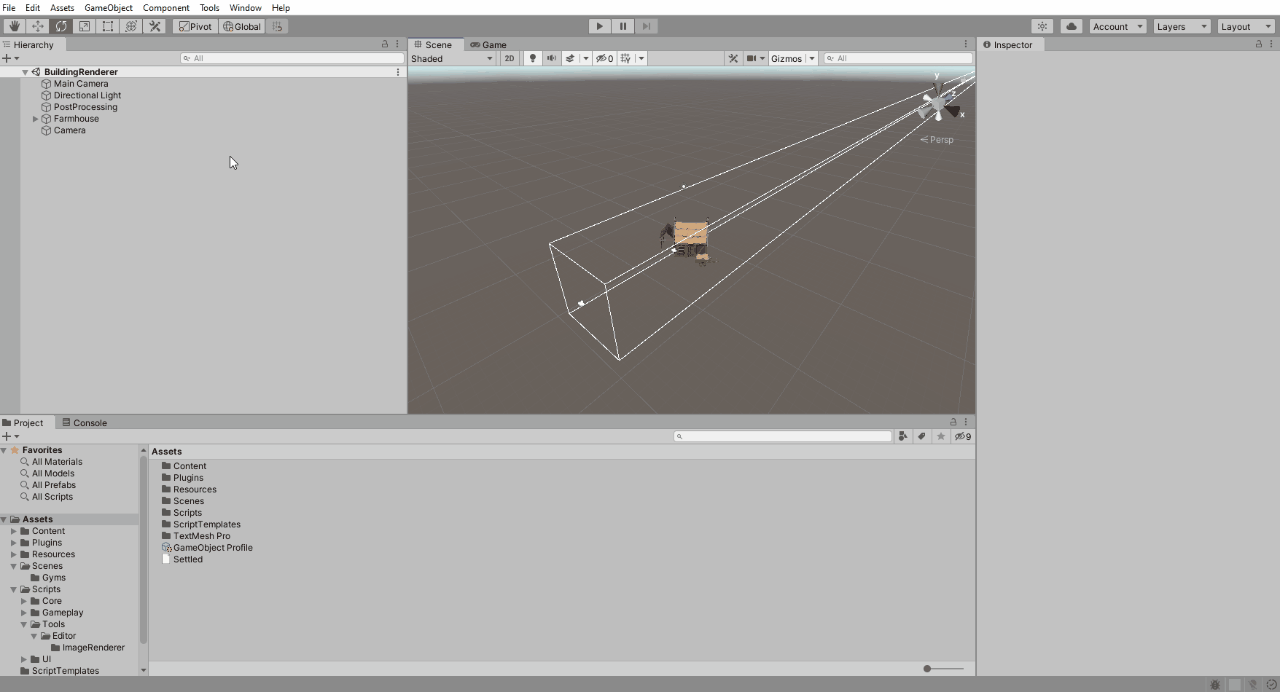This screenshot has height=692, width=1280.
Task: Click the Scene view search field
Action: 897,58
